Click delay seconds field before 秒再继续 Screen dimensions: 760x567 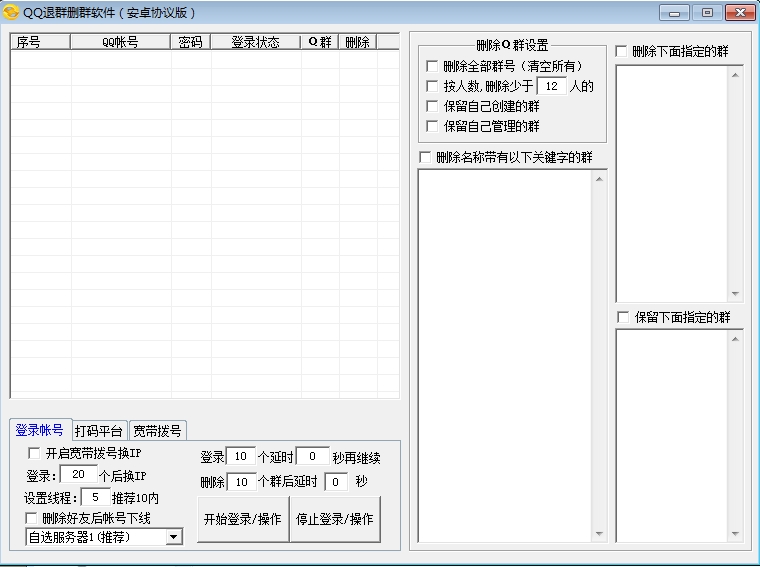pos(313,456)
